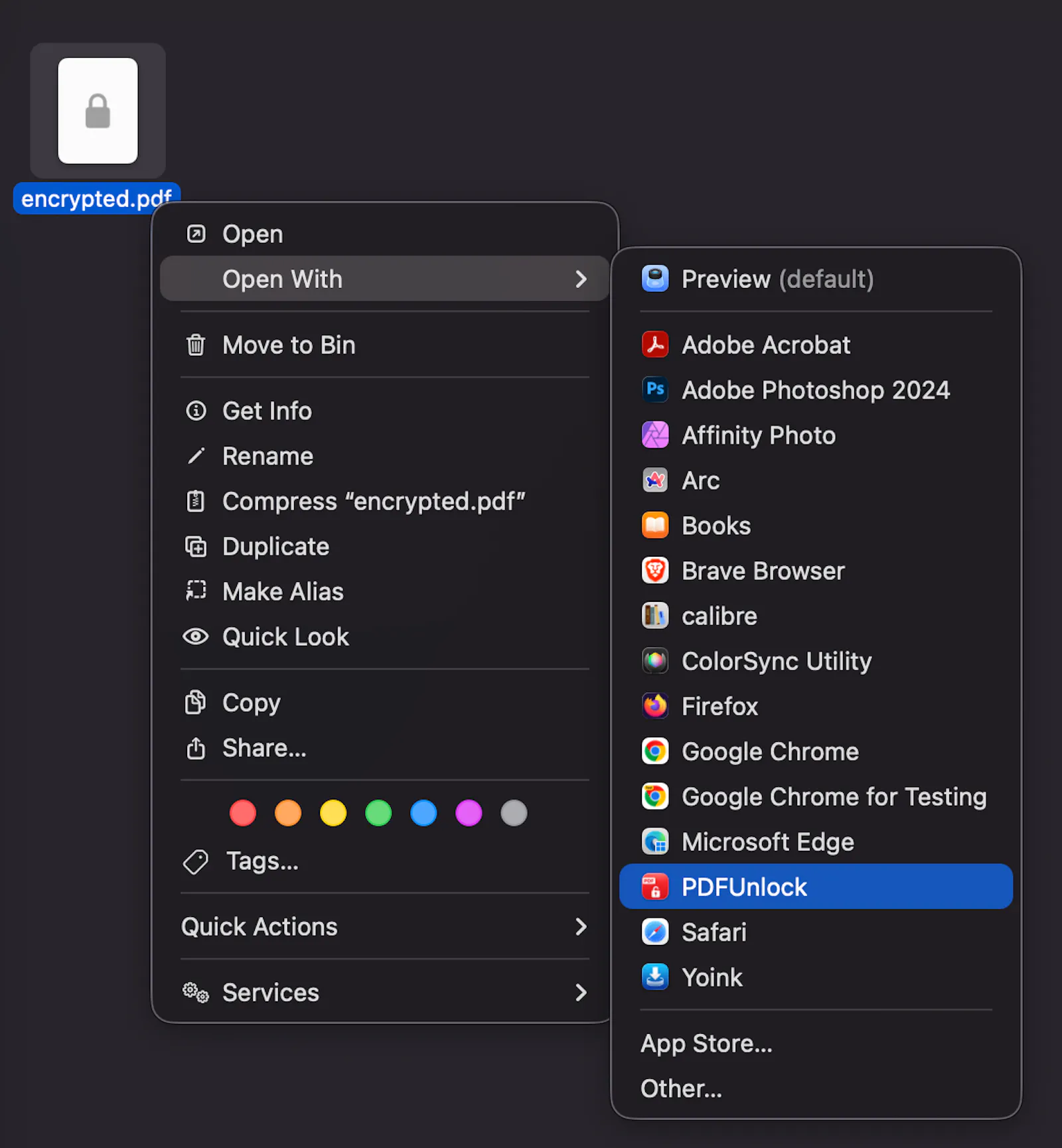The width and height of the screenshot is (1062, 1148).
Task: Open the App Store... option
Action: click(x=816, y=1042)
